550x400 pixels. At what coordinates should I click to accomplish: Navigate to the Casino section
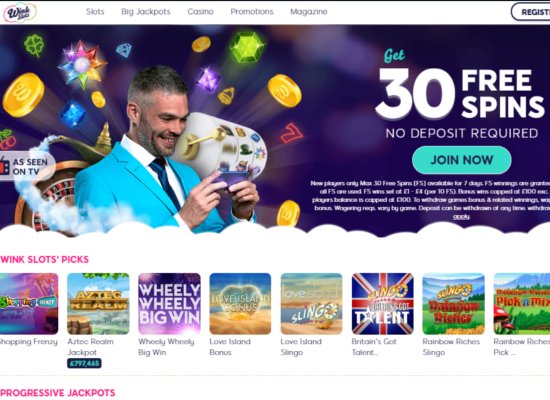click(x=200, y=12)
